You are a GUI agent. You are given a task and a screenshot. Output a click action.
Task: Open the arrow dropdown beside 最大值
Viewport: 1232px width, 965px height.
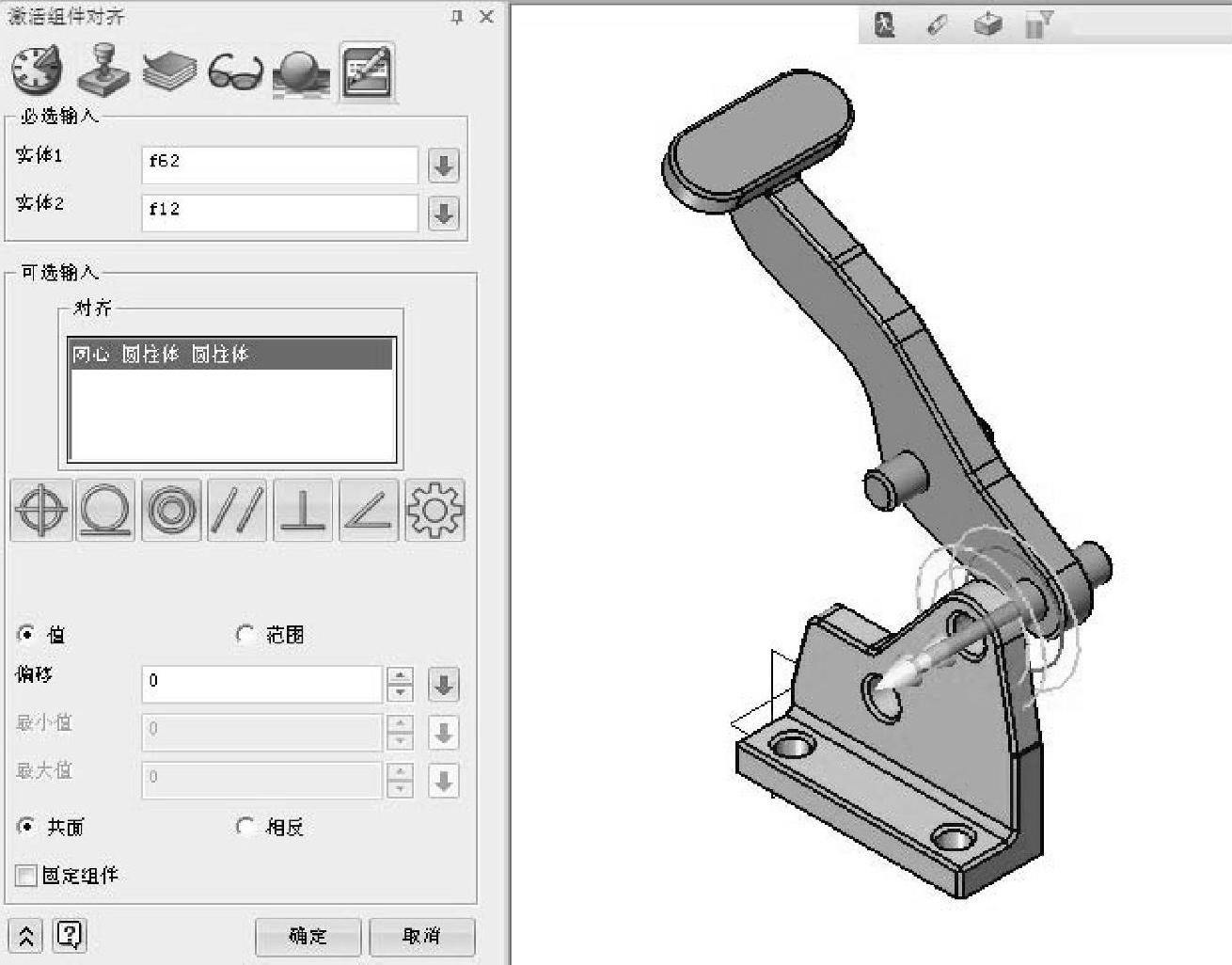point(443,781)
